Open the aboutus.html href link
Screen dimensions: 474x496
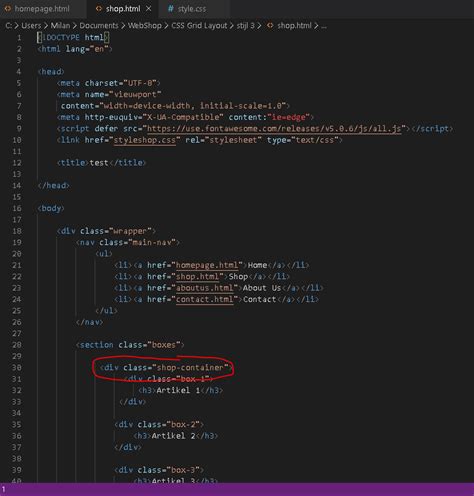205,288
